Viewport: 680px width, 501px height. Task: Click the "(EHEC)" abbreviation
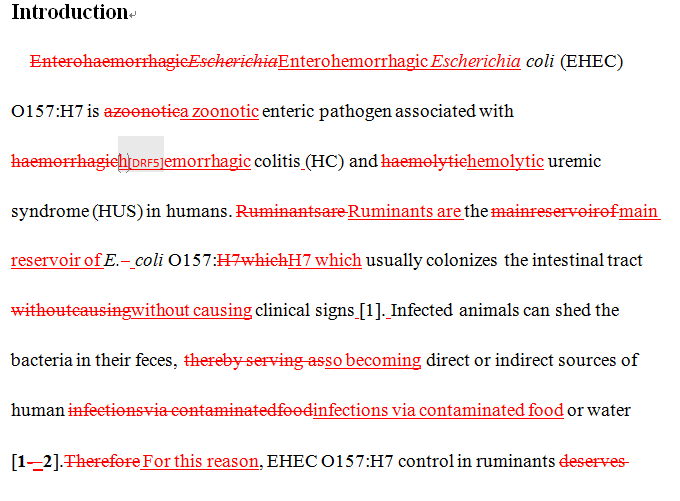(592, 61)
